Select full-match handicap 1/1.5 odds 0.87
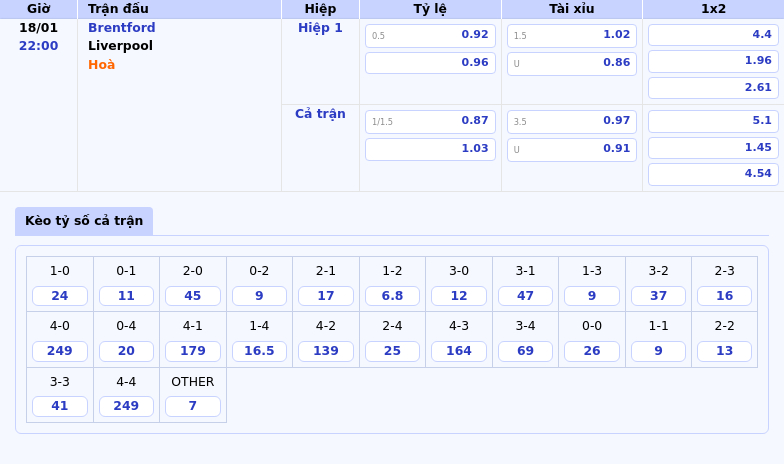The width and height of the screenshot is (784, 464). 430,121
